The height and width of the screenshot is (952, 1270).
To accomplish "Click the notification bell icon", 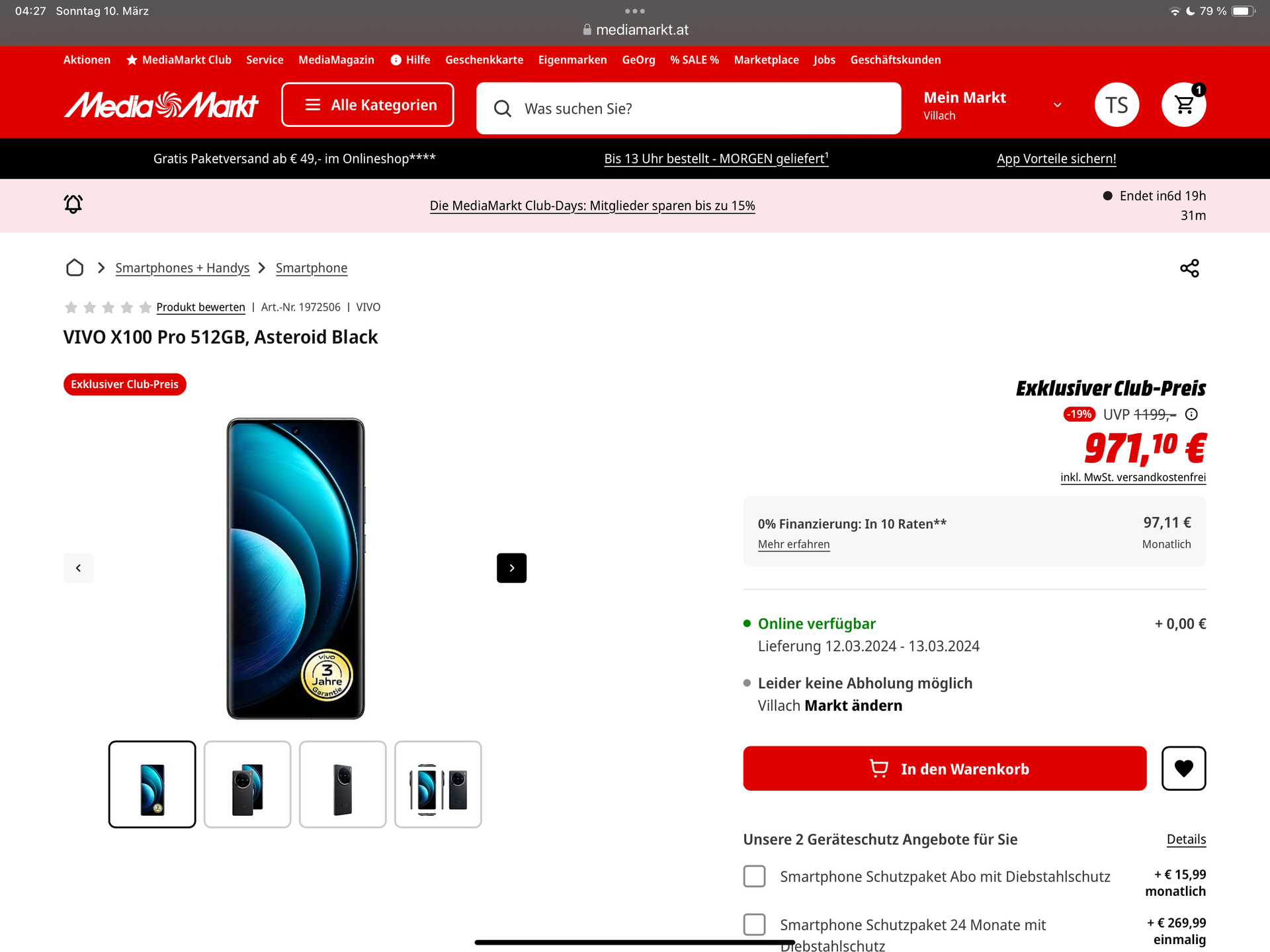I will tap(73, 204).
